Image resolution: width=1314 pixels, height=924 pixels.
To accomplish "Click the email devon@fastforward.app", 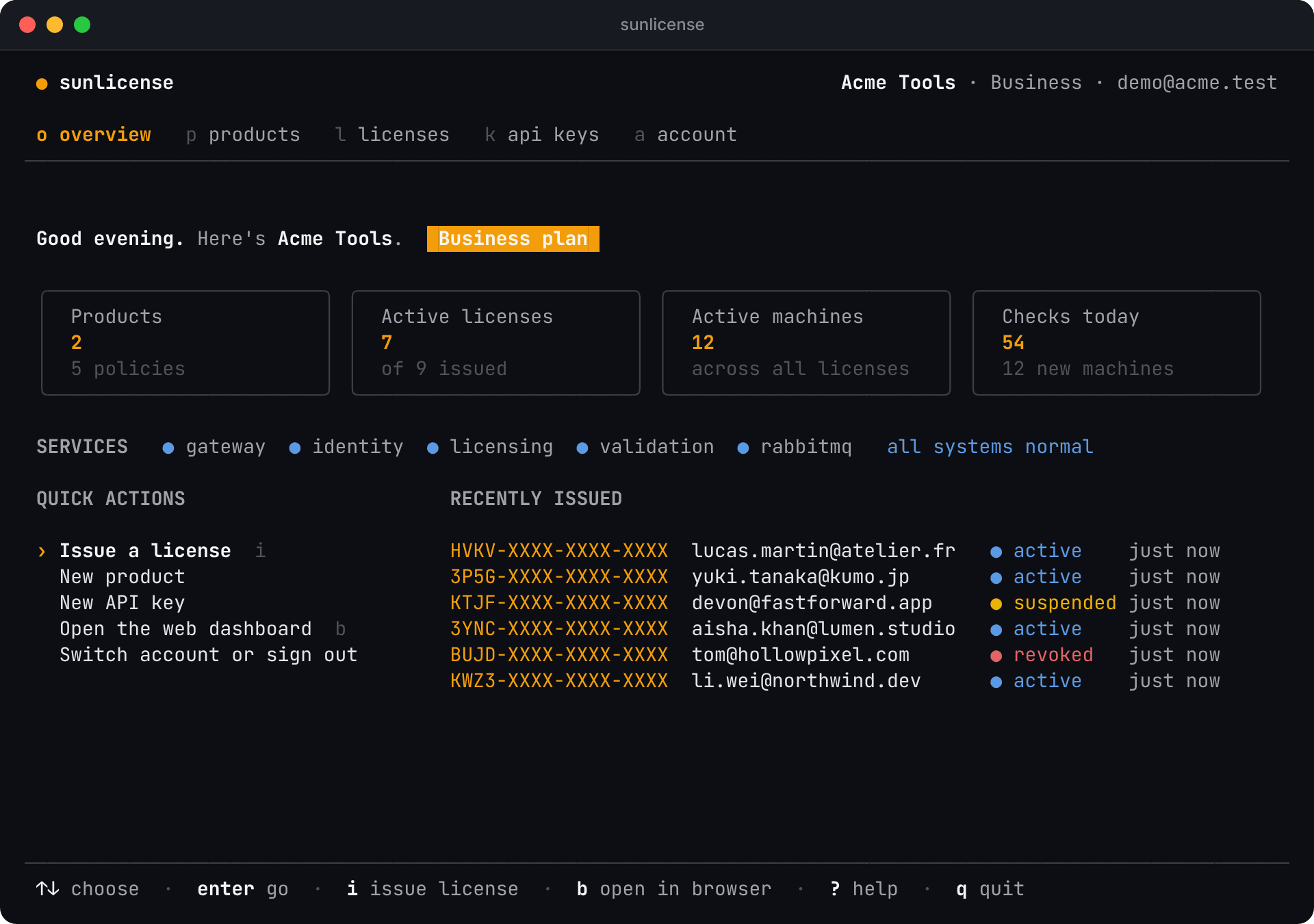I will click(812, 603).
